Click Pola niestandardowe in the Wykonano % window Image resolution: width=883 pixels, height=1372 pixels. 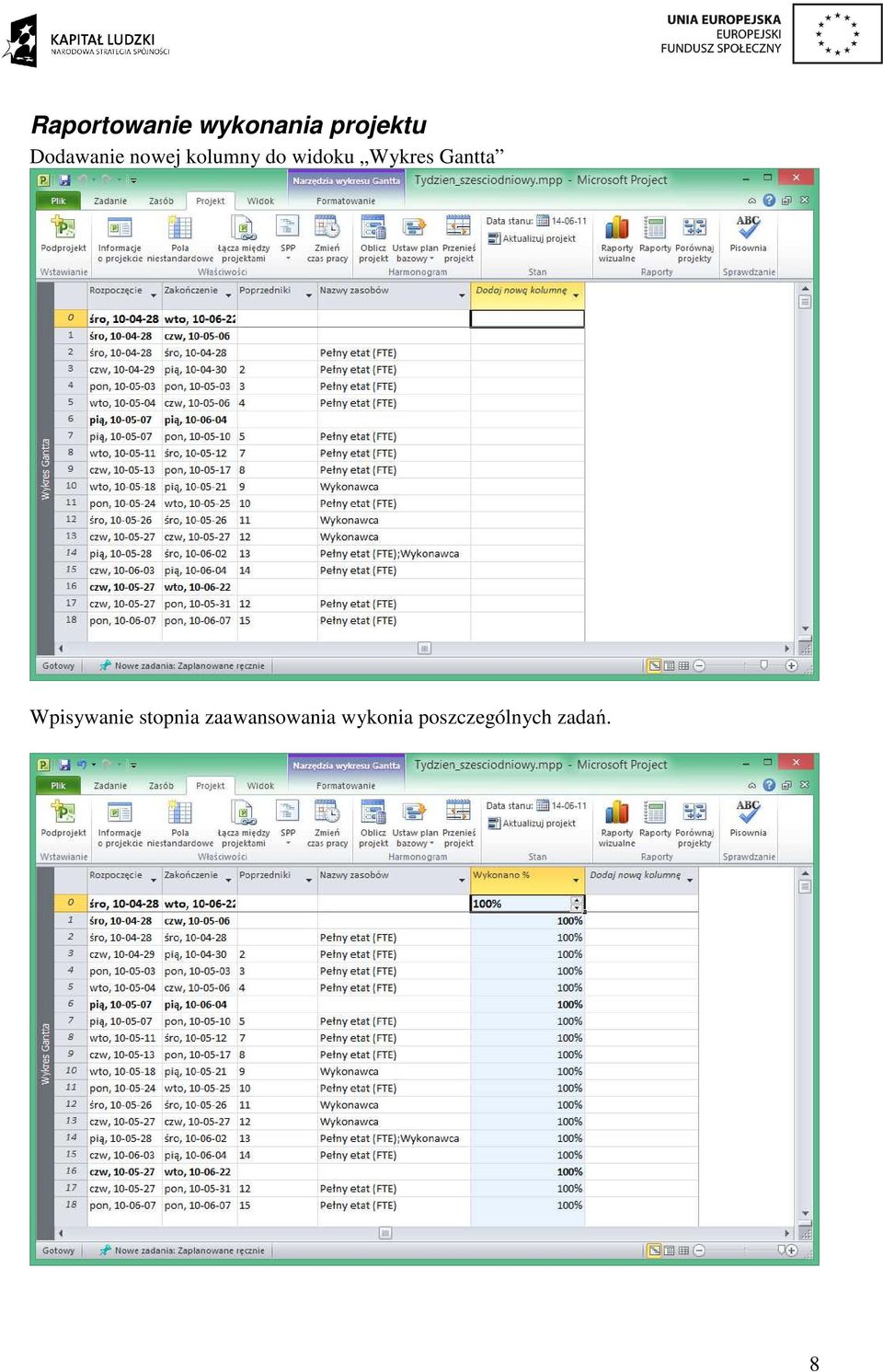180,823
